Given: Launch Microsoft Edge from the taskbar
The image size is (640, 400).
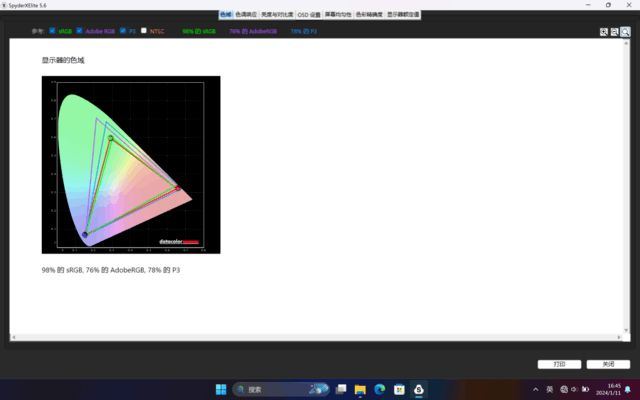Looking at the screenshot, I should pyautogui.click(x=380, y=389).
